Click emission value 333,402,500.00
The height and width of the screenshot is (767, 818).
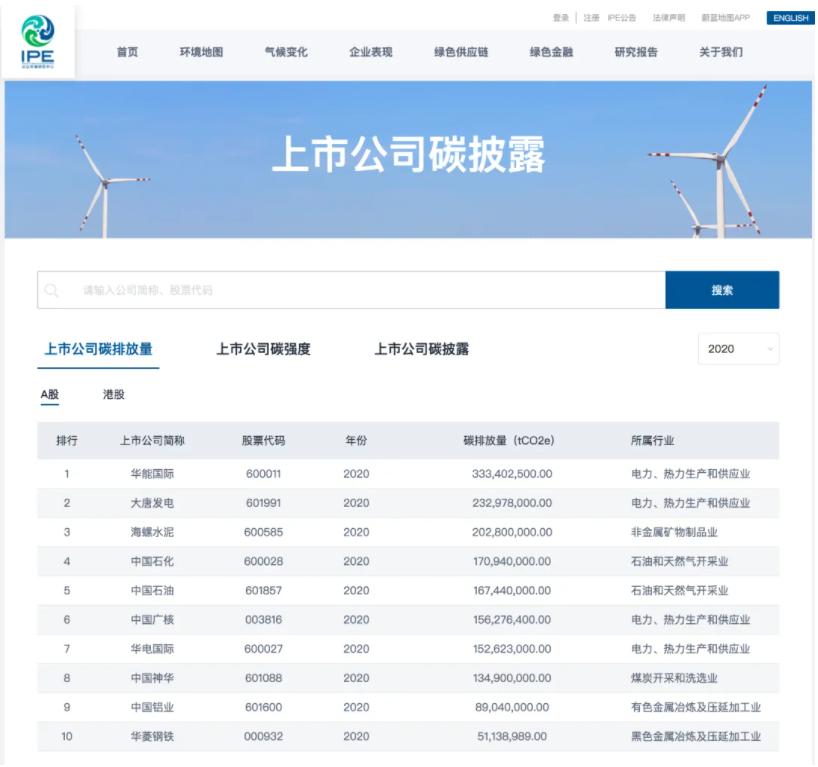512,474
